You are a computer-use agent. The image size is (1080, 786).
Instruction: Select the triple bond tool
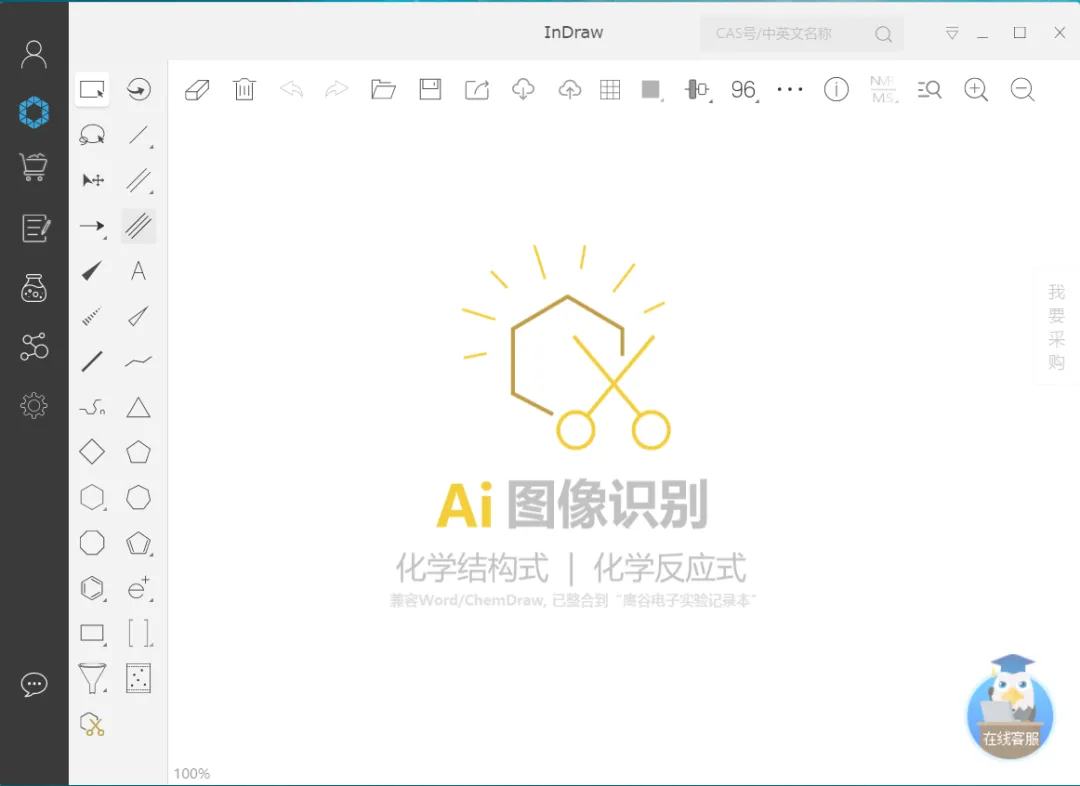point(138,226)
